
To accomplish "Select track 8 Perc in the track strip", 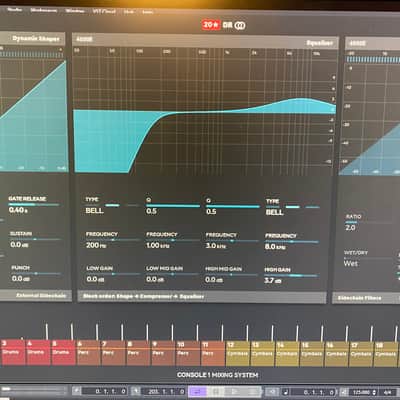I will coord(138,353).
